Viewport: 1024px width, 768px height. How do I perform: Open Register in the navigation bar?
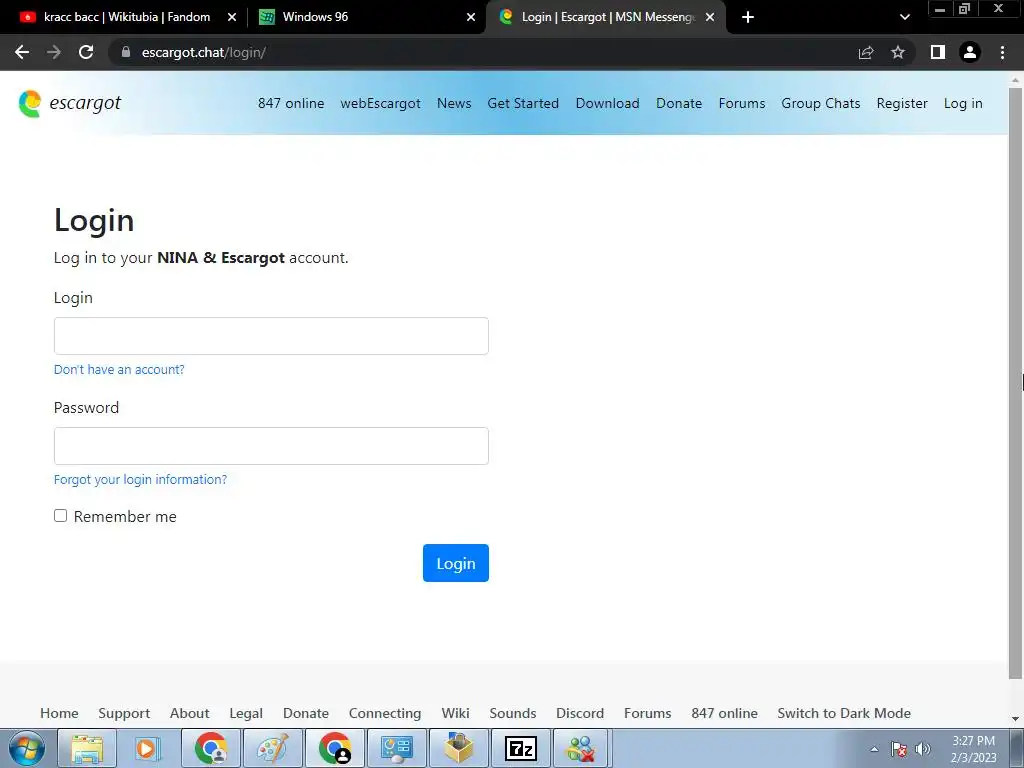tap(902, 103)
